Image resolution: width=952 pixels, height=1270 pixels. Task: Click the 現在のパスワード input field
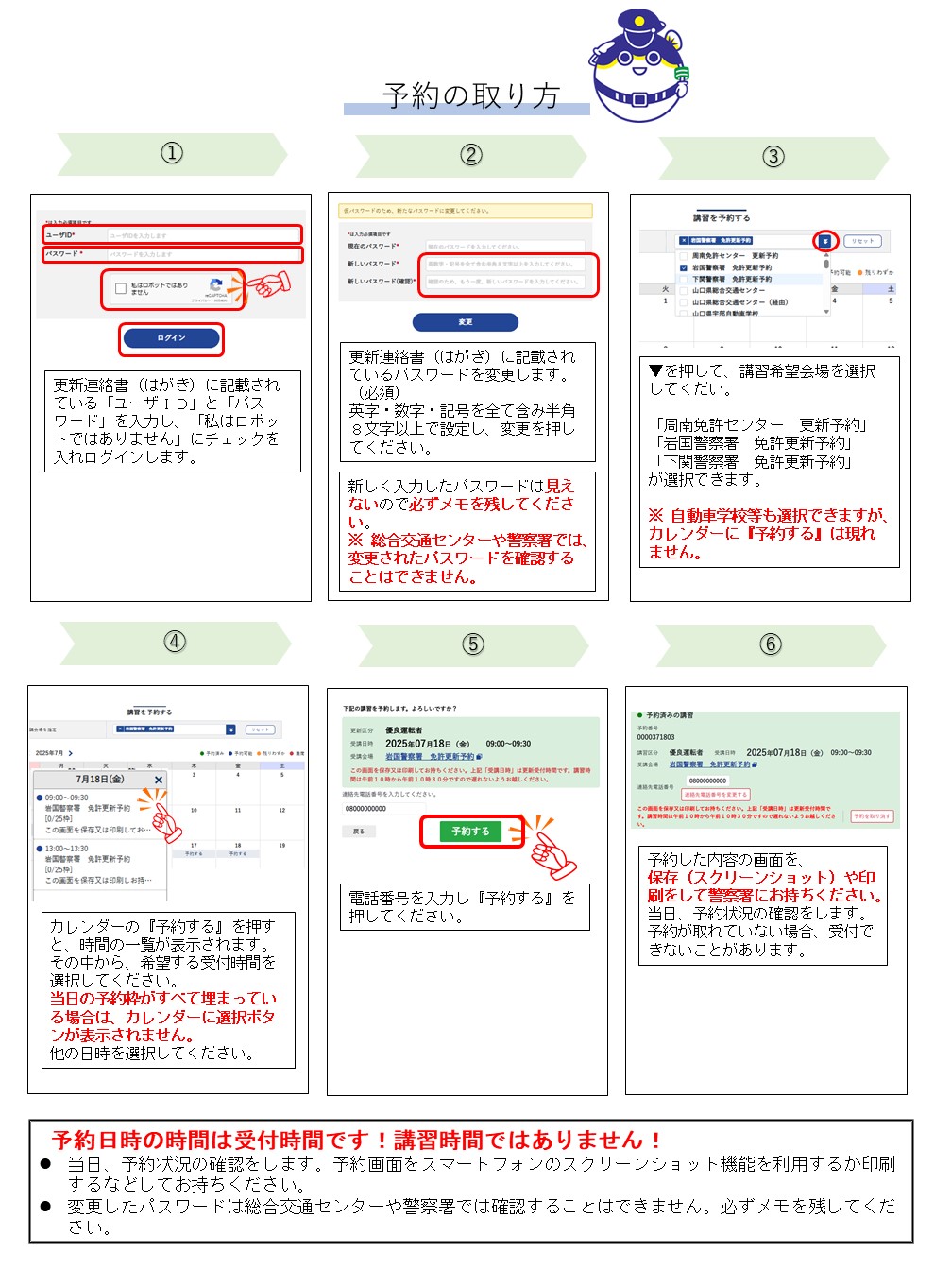click(x=506, y=247)
